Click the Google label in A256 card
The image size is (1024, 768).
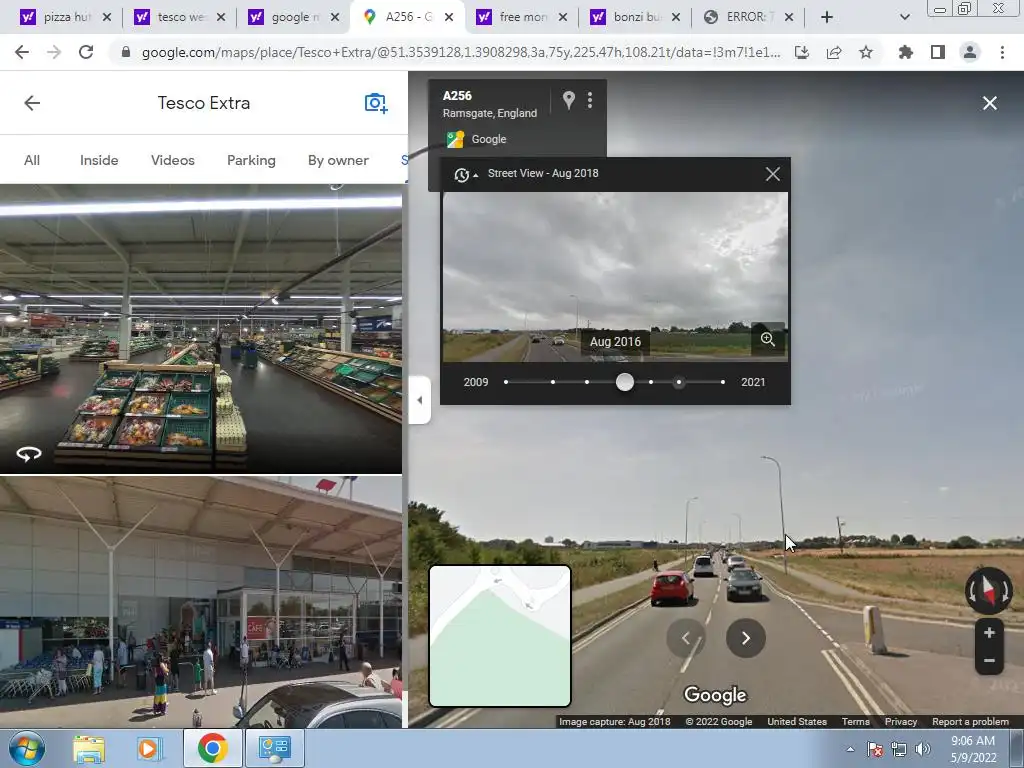[x=489, y=139]
